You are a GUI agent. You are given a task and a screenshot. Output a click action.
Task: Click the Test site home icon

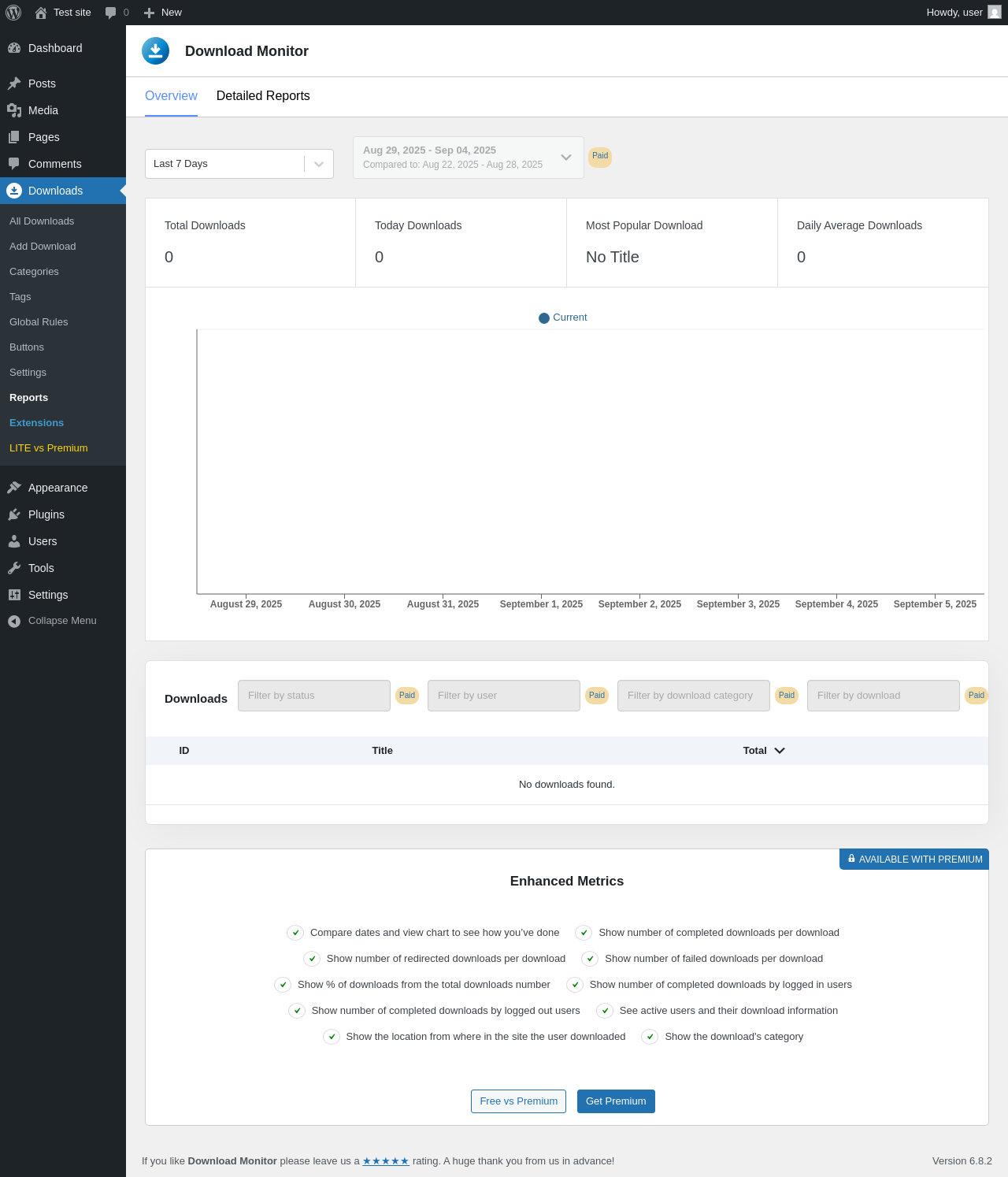(x=41, y=13)
